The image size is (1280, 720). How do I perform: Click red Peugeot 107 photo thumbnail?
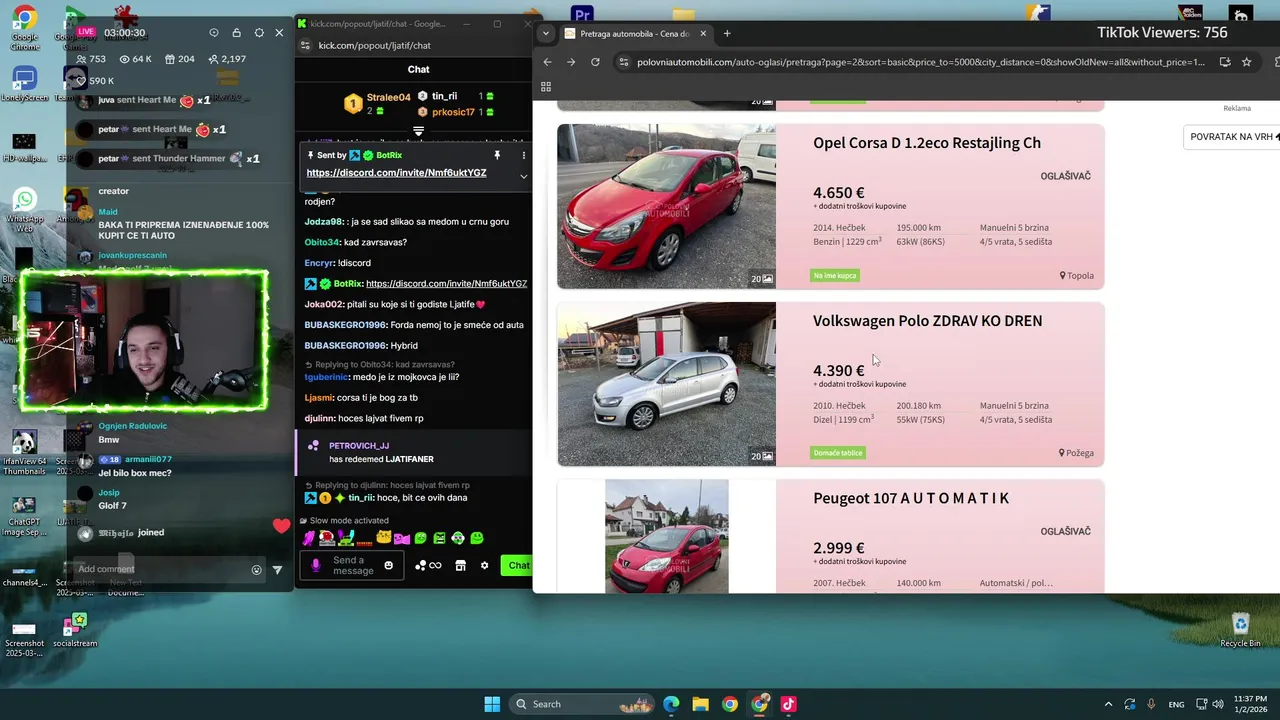pos(667,536)
